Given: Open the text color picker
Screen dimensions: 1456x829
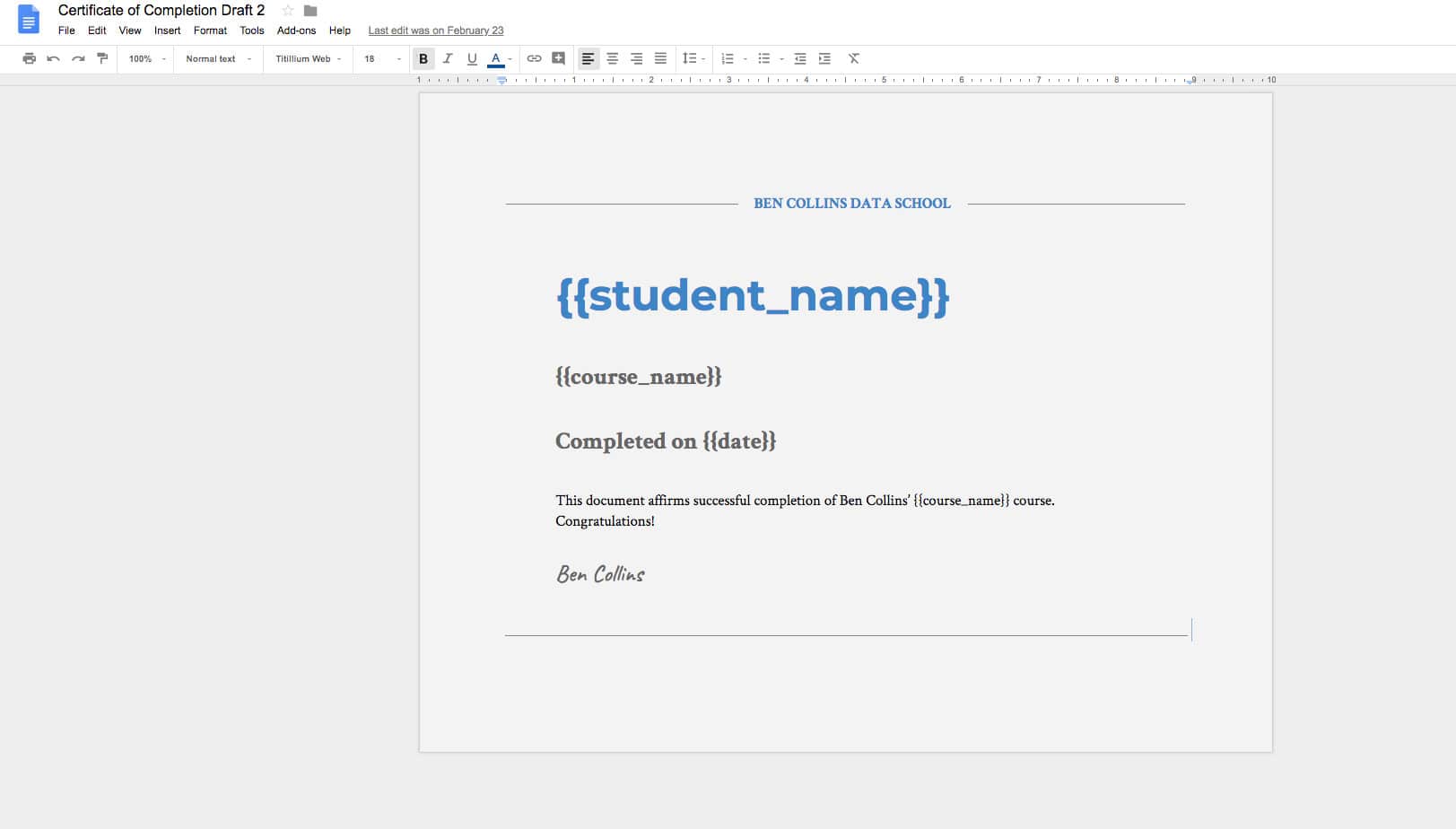Looking at the screenshot, I should click(x=499, y=58).
